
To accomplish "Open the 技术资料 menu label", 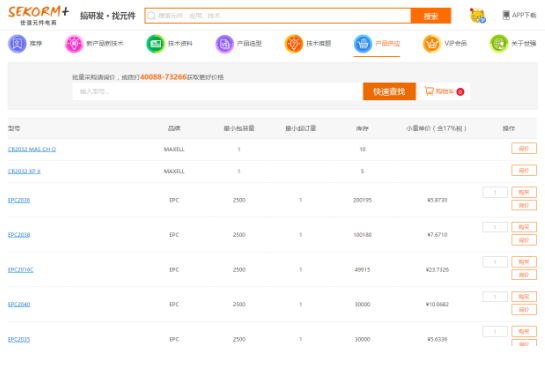I will [x=180, y=43].
